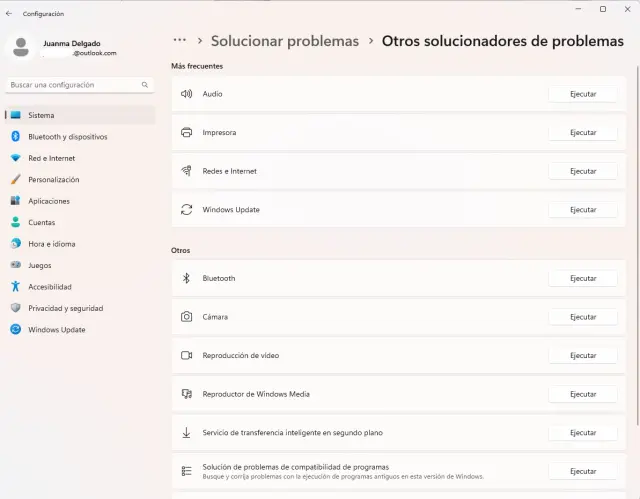Run the Windows Update troubleshooter
Image resolution: width=640 pixels, height=499 pixels.
click(x=583, y=210)
